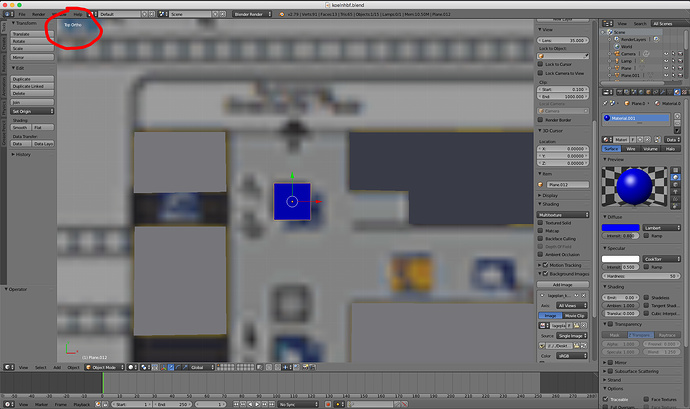This screenshot has width=690, height=409.
Task: Click the play animation button in timeline
Action: pos(258,404)
